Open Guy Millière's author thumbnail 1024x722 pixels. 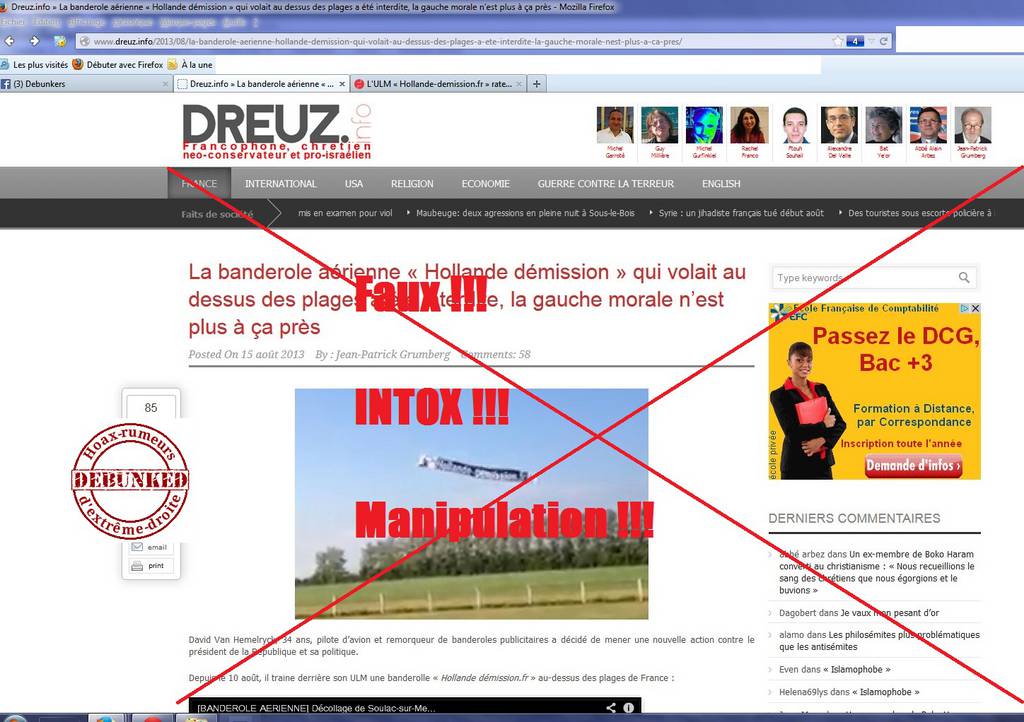pos(660,125)
